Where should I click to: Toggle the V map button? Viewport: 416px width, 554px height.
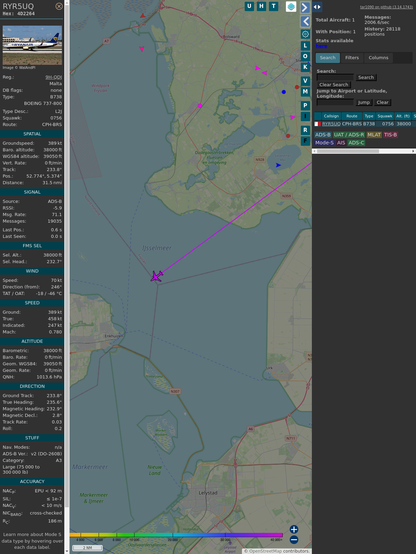click(x=305, y=81)
